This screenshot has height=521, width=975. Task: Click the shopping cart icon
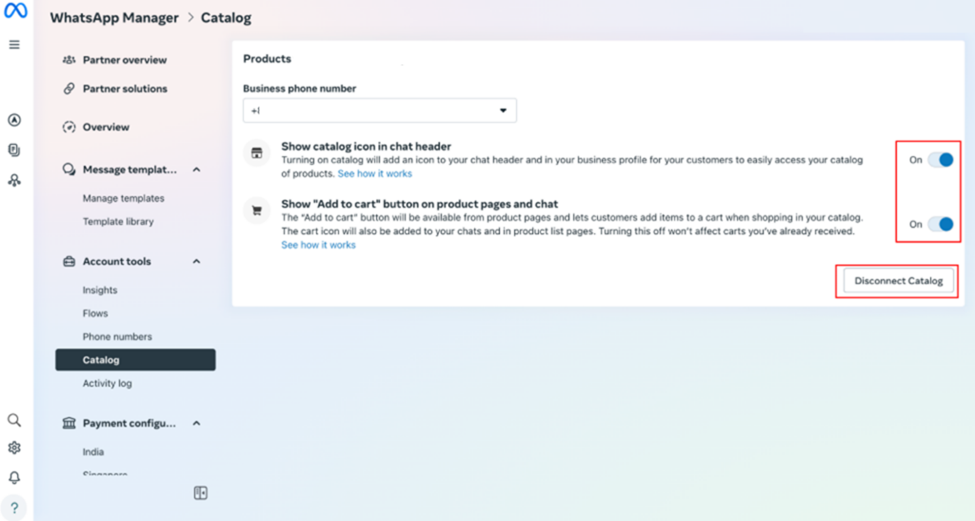257,211
